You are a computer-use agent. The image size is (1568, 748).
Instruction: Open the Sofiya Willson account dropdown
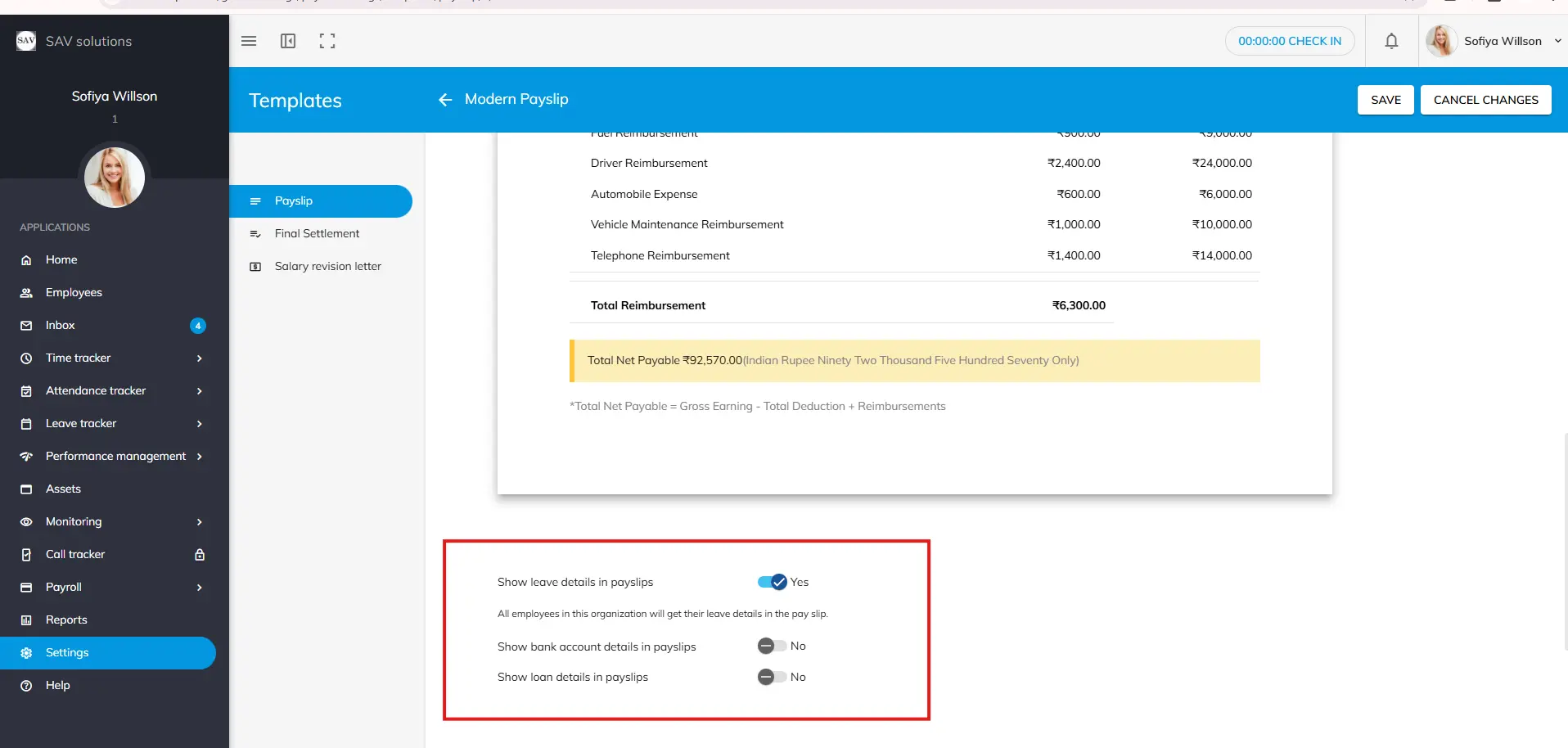click(x=1557, y=41)
